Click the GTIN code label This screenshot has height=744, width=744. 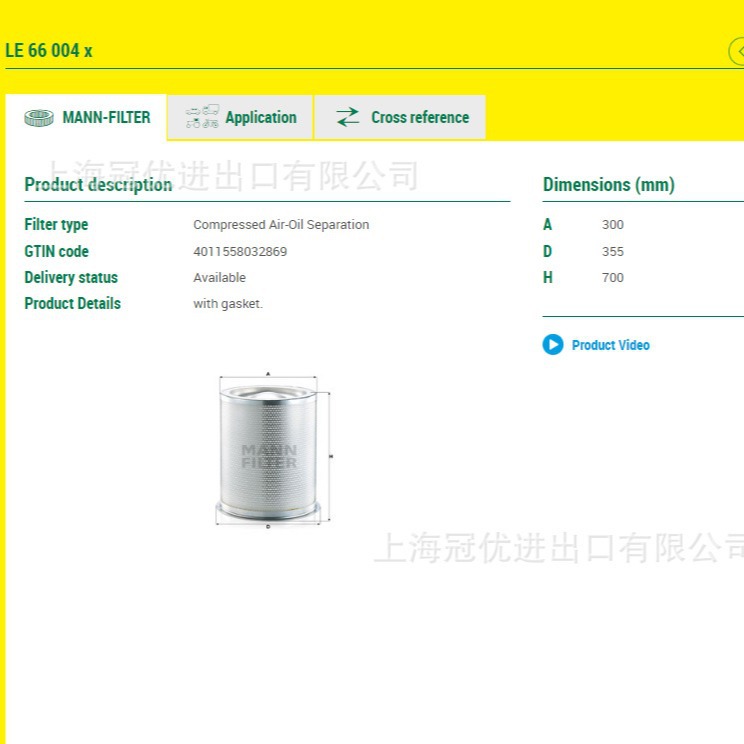coord(56,251)
